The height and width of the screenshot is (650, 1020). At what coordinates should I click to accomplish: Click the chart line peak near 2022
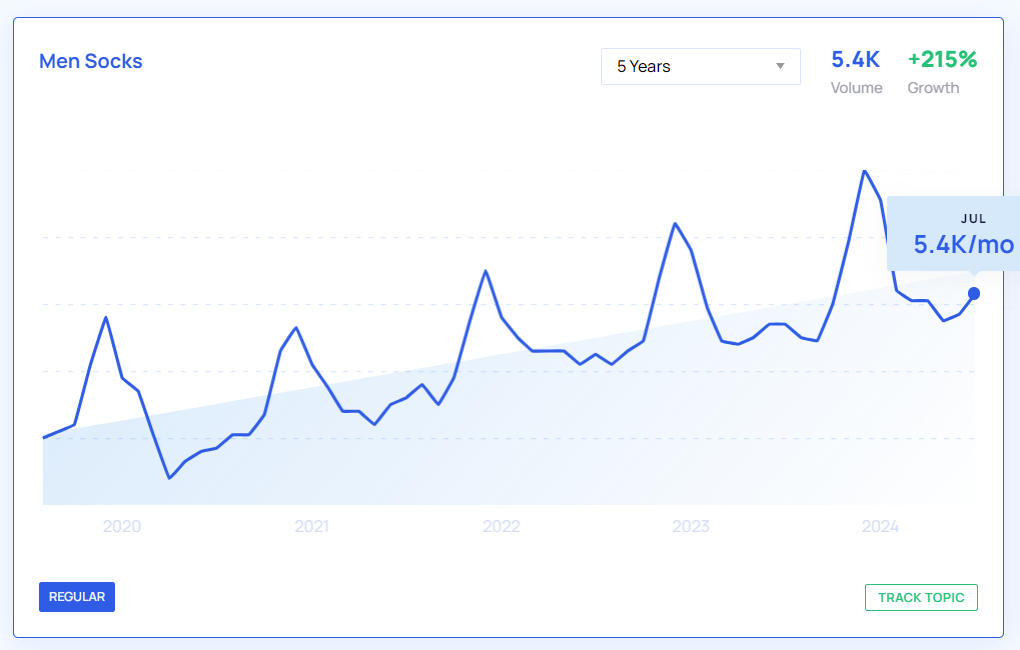(485, 271)
